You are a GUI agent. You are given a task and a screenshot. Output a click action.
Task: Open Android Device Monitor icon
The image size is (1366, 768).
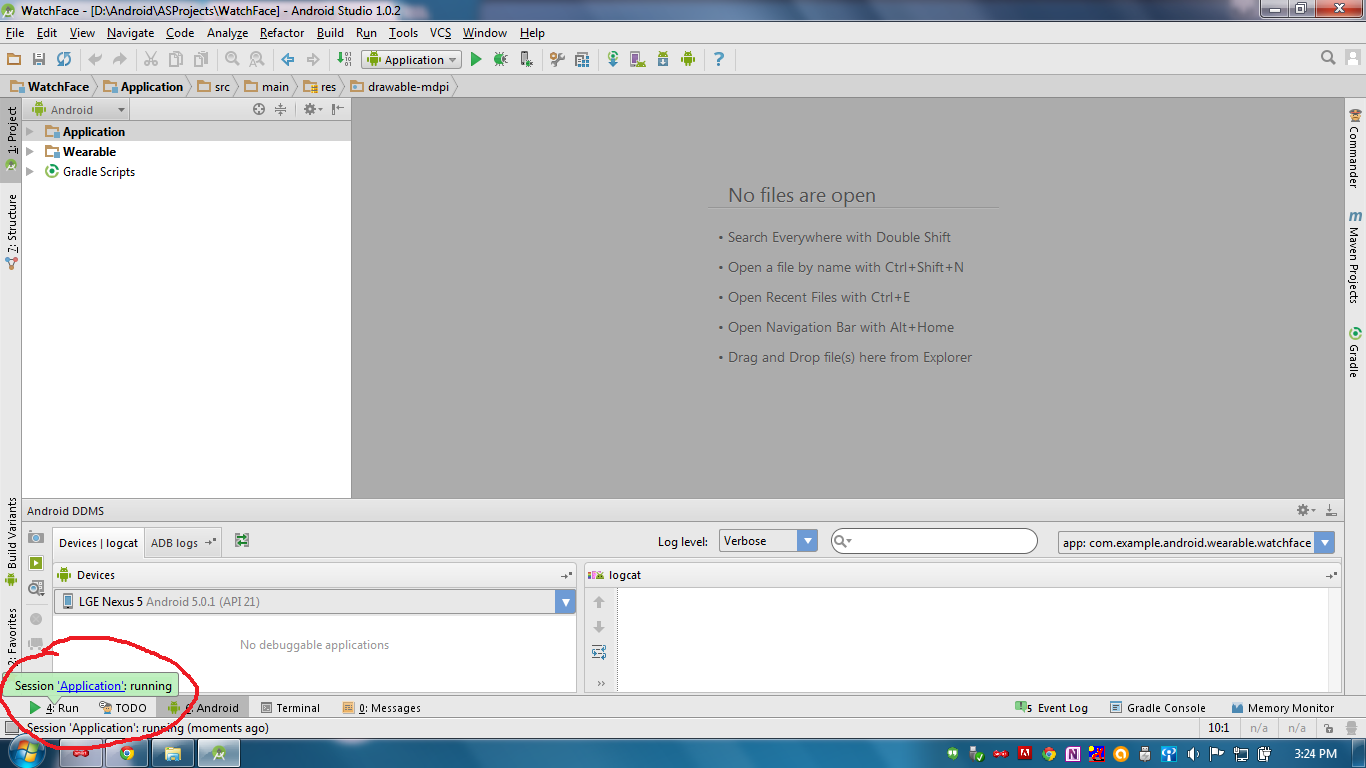pyautogui.click(x=688, y=60)
